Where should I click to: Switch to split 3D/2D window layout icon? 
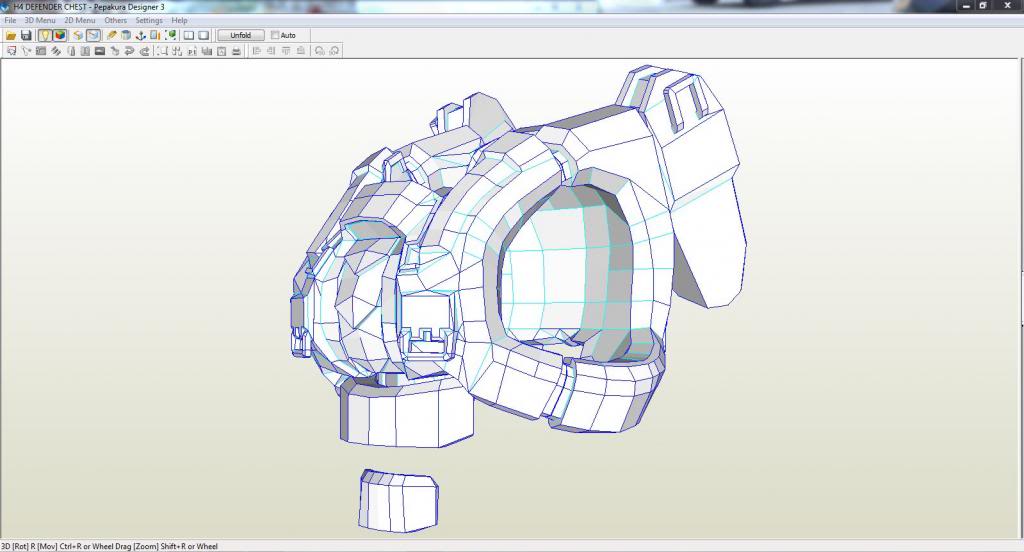coord(189,35)
